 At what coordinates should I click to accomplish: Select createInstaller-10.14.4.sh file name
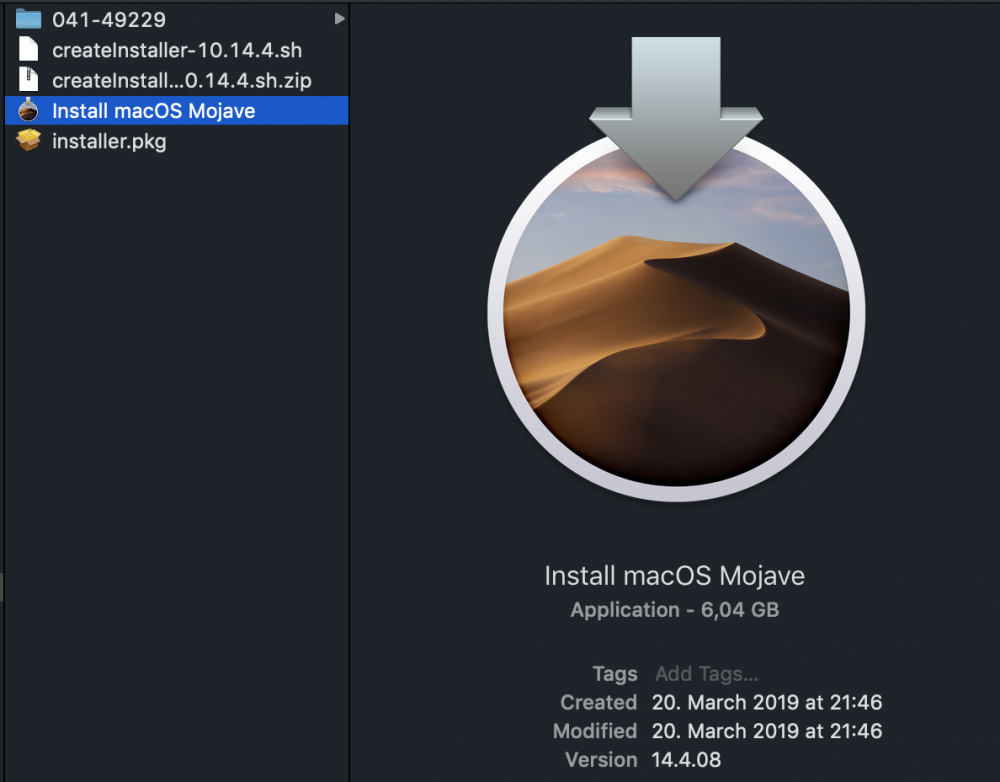pyautogui.click(x=177, y=50)
